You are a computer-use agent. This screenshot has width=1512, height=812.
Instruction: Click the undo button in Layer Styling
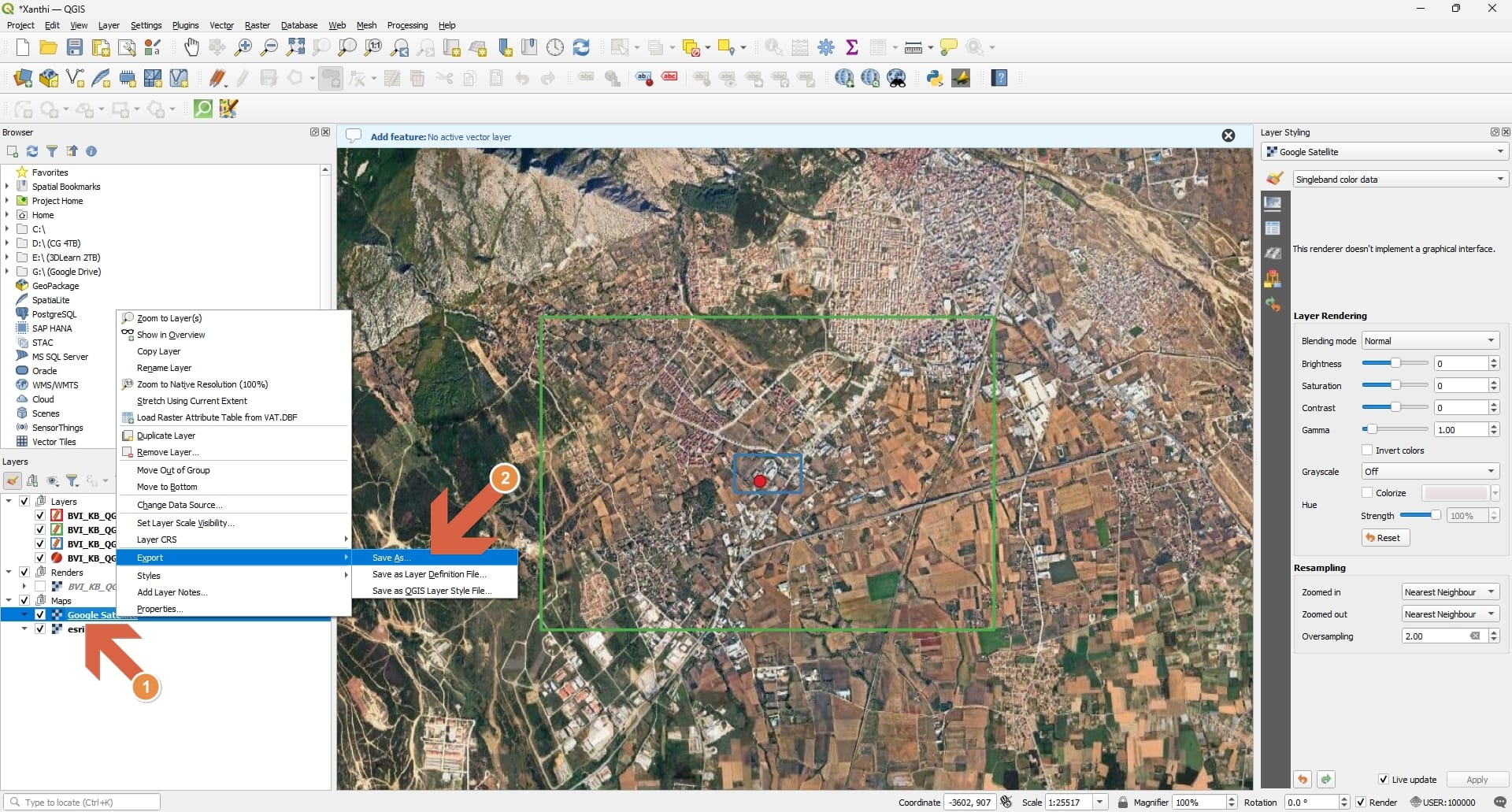click(1303, 780)
